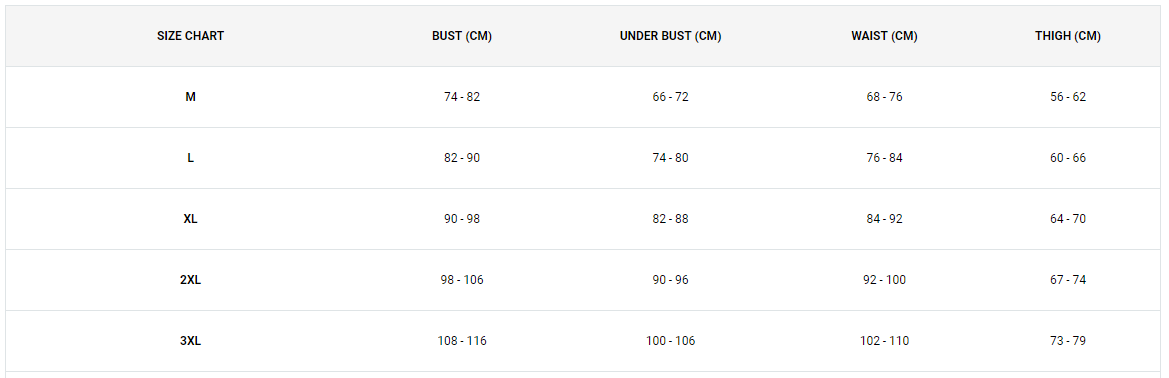Click under bust value 100 - 106
1169x378 pixels.
[x=670, y=341]
